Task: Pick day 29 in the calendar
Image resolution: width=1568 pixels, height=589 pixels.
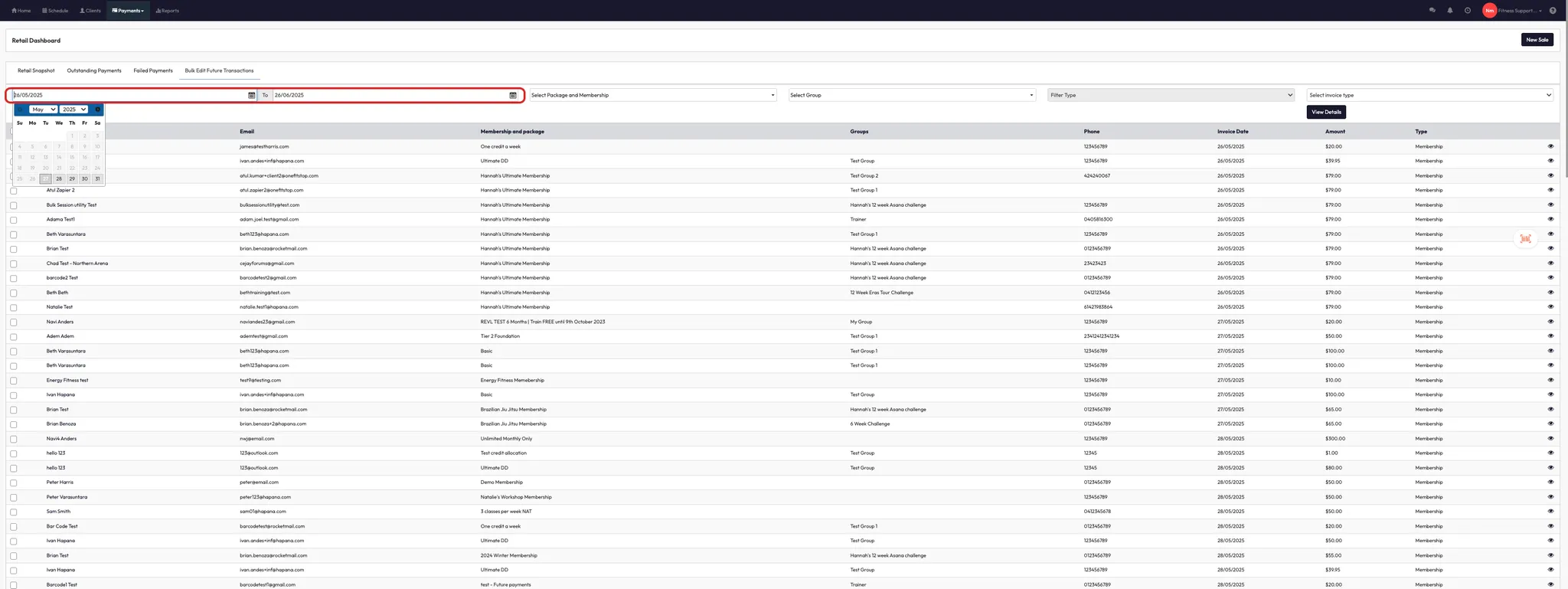Action: 72,179
